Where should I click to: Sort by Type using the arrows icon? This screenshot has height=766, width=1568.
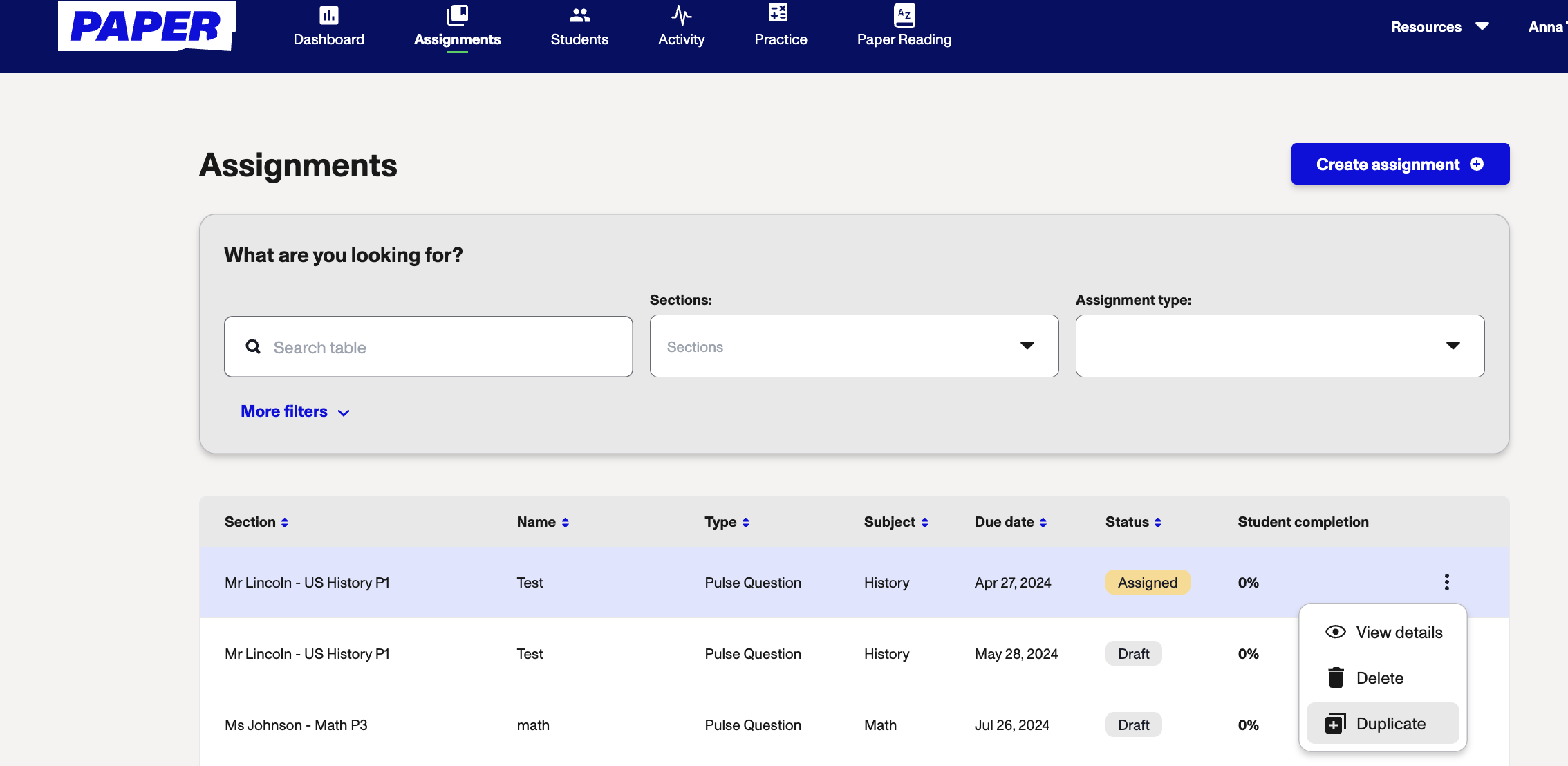(x=745, y=523)
